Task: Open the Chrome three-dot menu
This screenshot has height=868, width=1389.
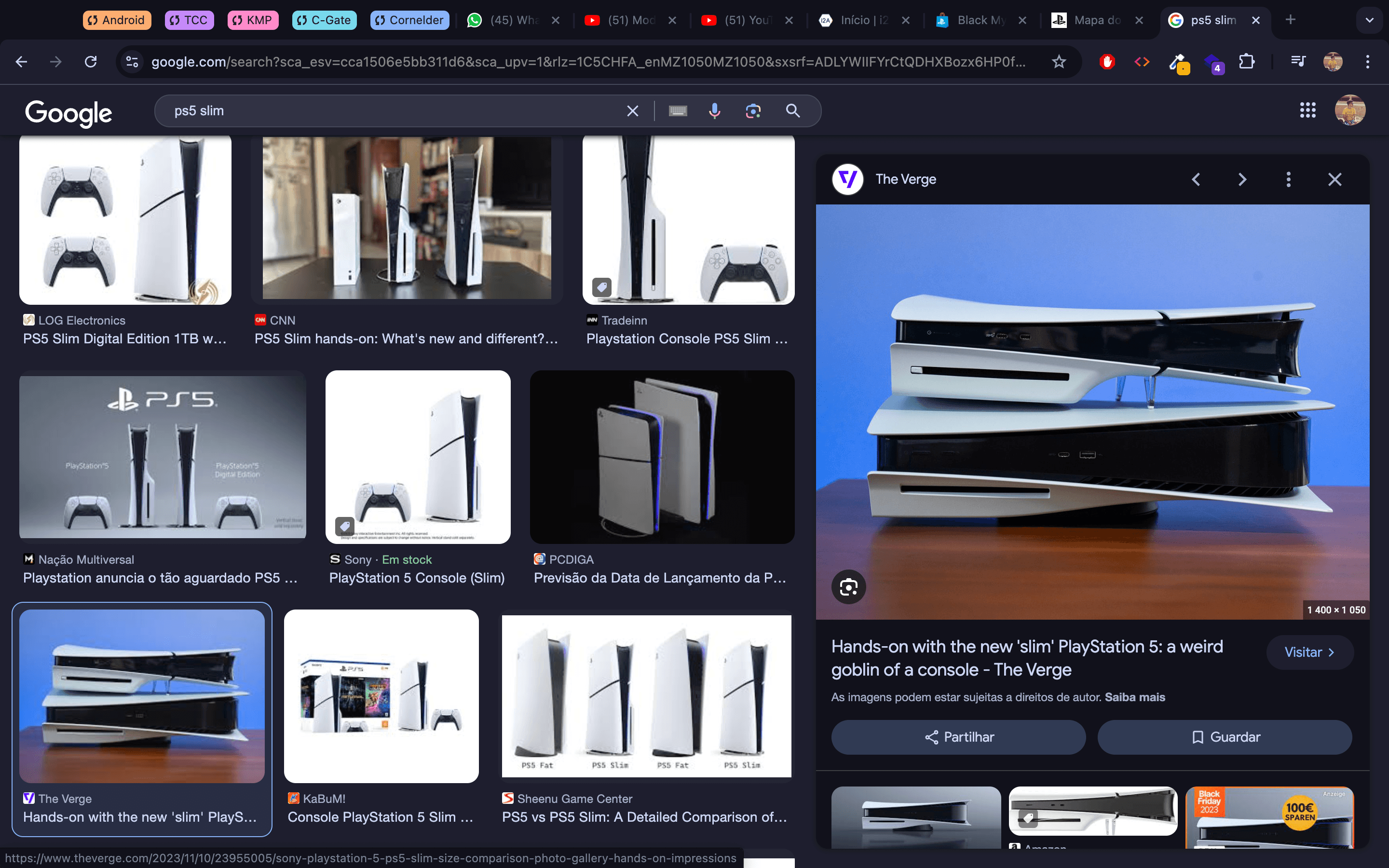Action: [1368, 61]
